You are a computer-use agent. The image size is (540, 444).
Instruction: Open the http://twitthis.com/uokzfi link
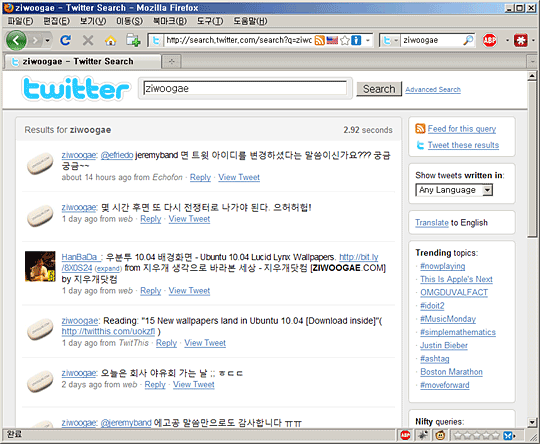pyautogui.click(x=108, y=331)
